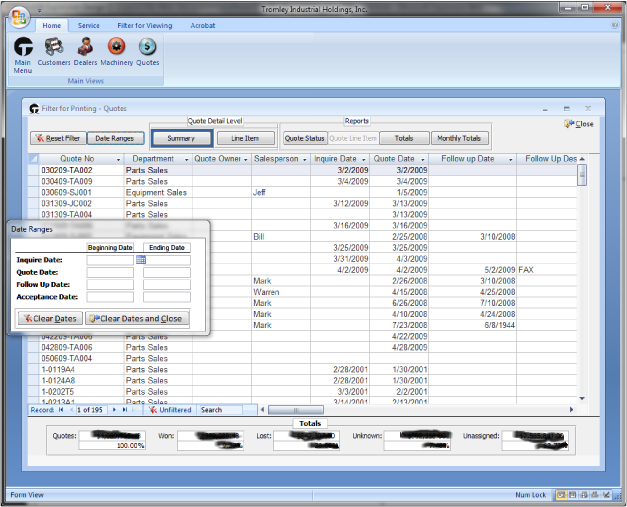
Task: Click the calendar date picker icon
Action: (x=141, y=260)
